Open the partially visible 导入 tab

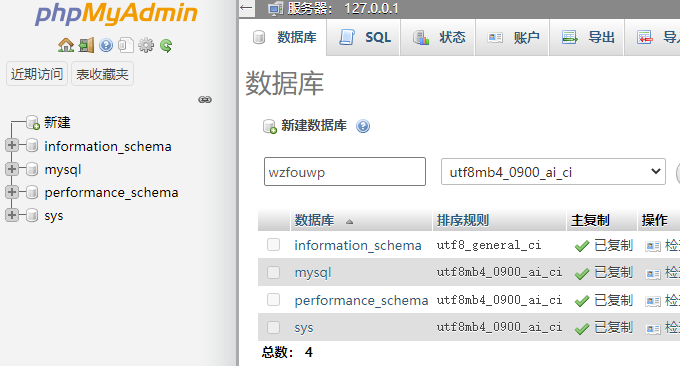[x=653, y=37]
